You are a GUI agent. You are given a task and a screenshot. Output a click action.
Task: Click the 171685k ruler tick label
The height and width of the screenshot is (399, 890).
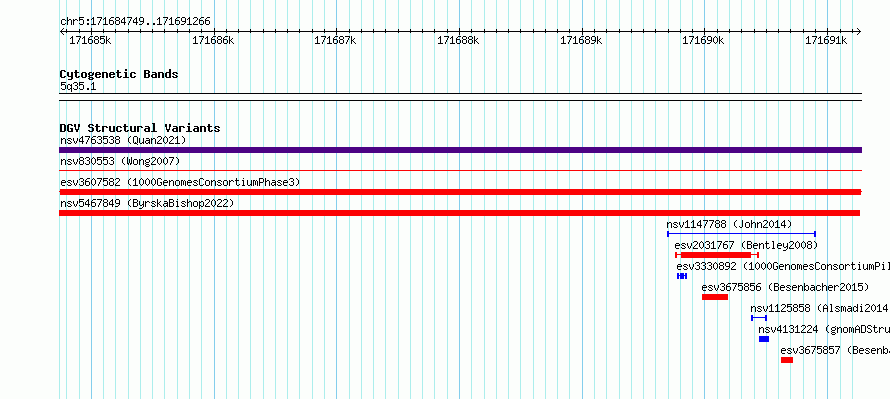pos(90,40)
